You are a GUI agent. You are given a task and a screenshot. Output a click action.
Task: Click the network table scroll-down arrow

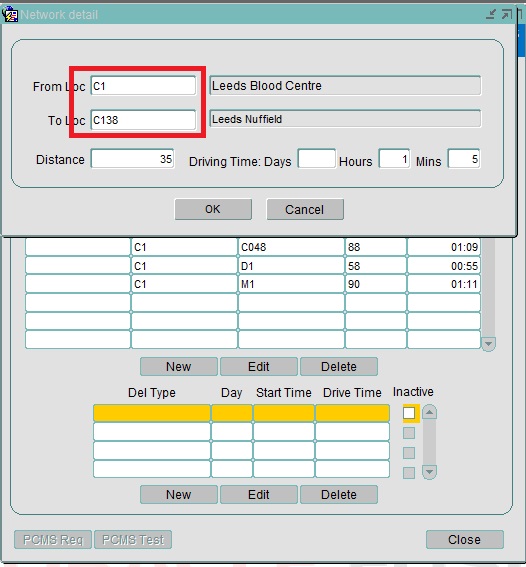(488, 344)
